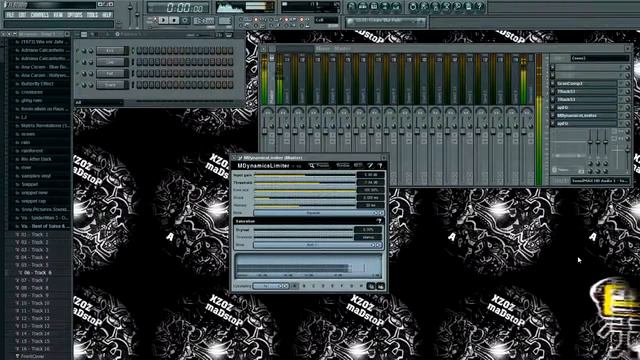
Task: Show the Step Sequencer via toolbar shortcut
Action: tap(362, 7)
